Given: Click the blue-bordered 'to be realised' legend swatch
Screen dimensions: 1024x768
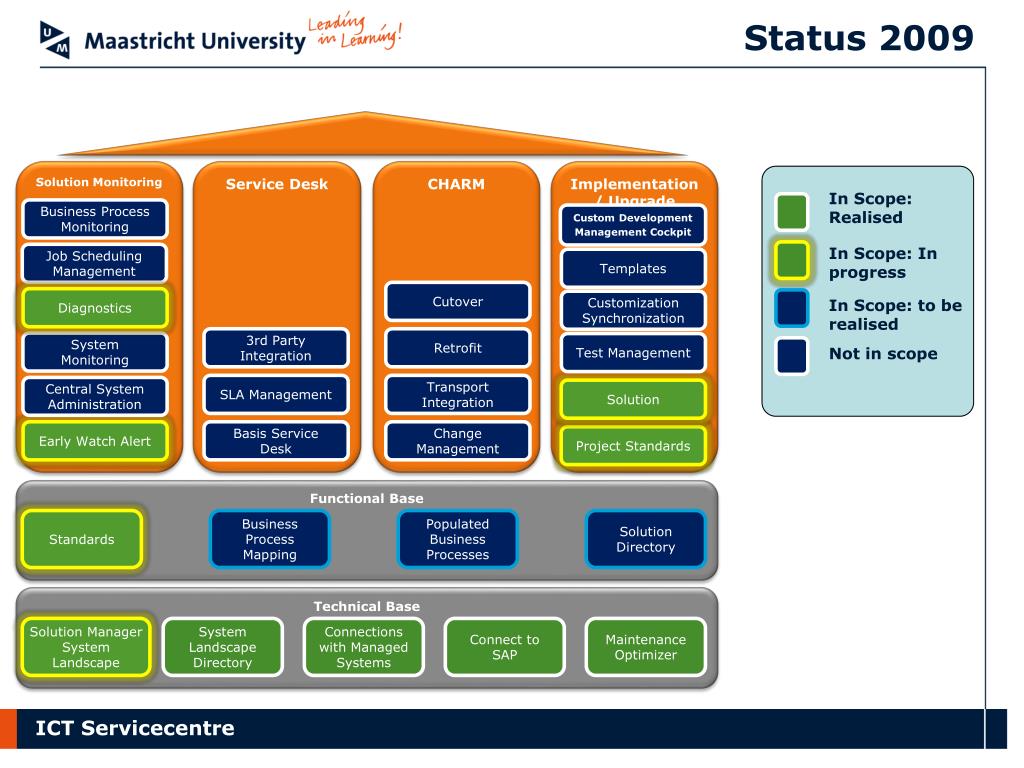Looking at the screenshot, I should tap(792, 308).
